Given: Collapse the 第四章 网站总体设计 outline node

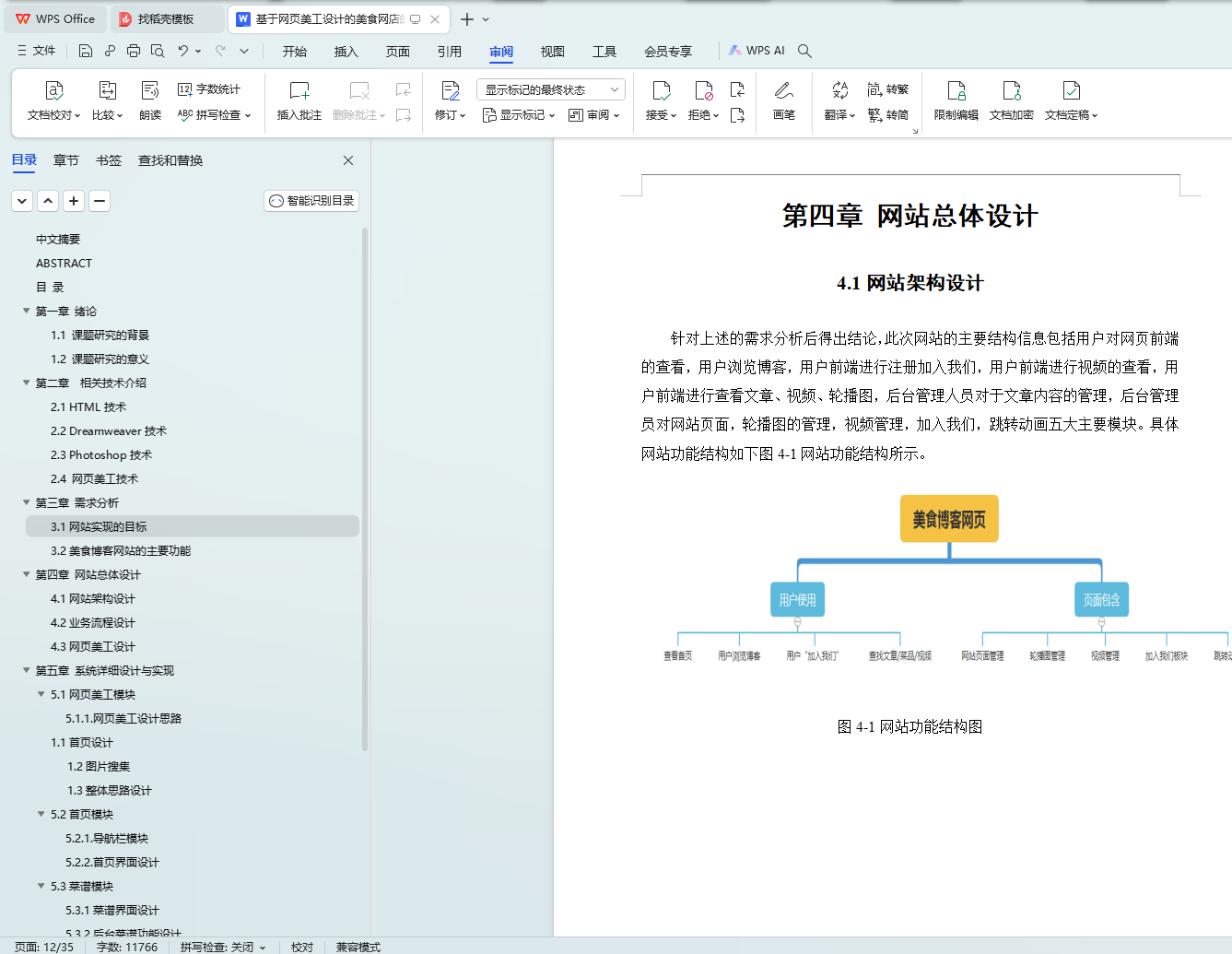Looking at the screenshot, I should [x=26, y=574].
